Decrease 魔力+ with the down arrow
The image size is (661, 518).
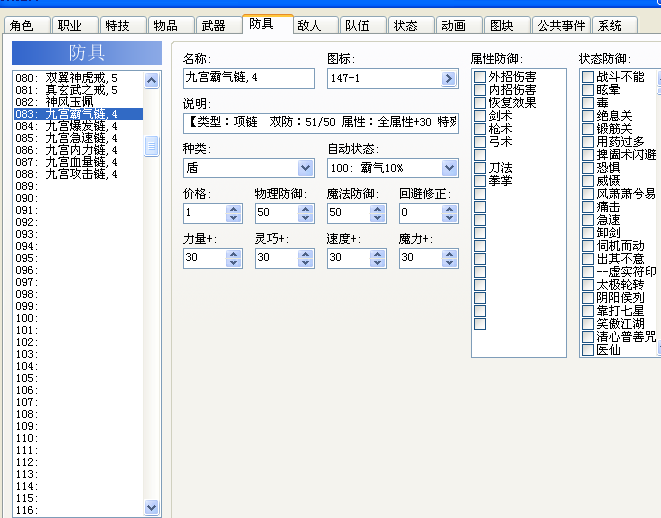tap(450, 263)
